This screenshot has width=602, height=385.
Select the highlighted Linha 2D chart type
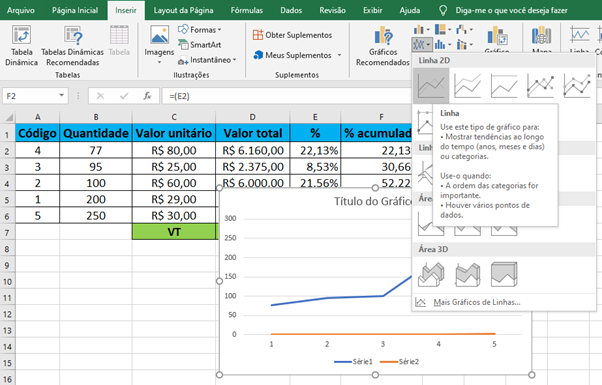pos(431,85)
